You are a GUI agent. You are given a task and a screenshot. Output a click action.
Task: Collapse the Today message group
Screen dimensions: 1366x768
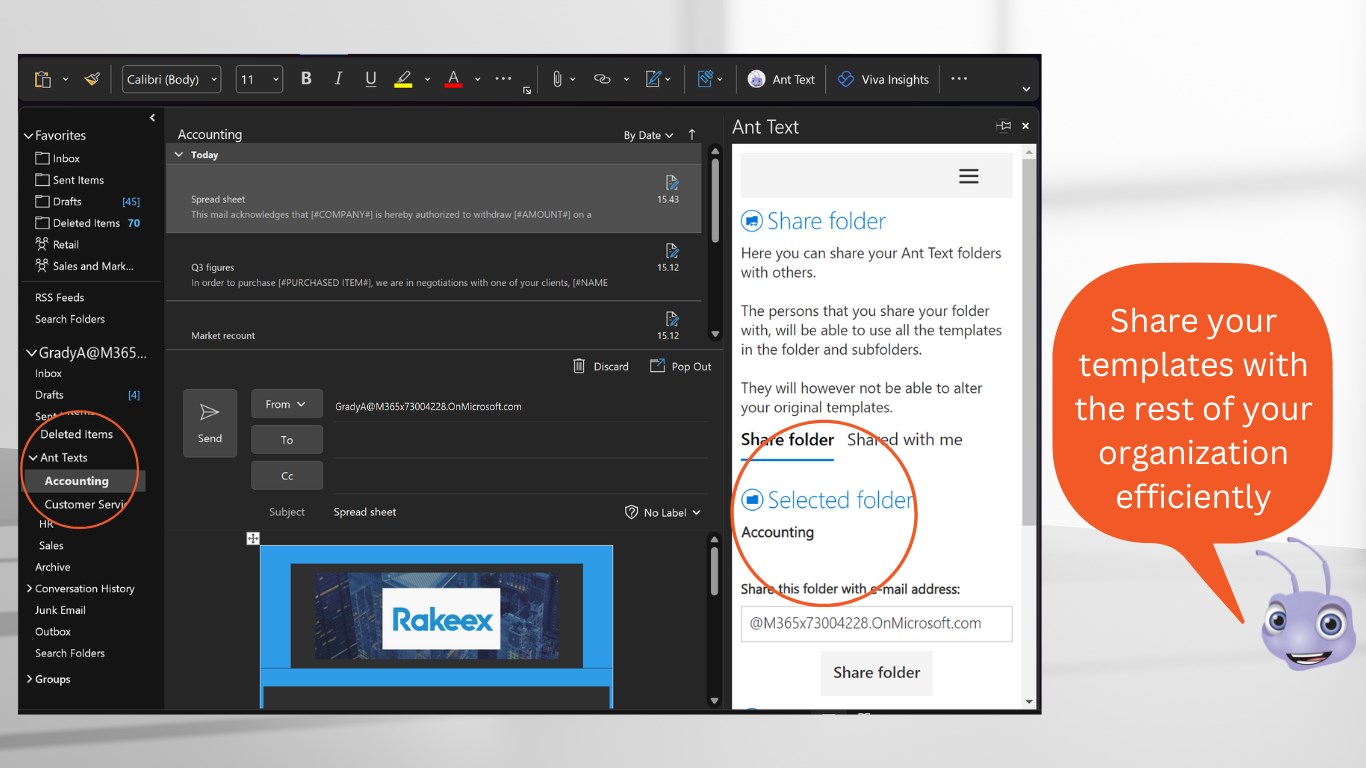179,155
